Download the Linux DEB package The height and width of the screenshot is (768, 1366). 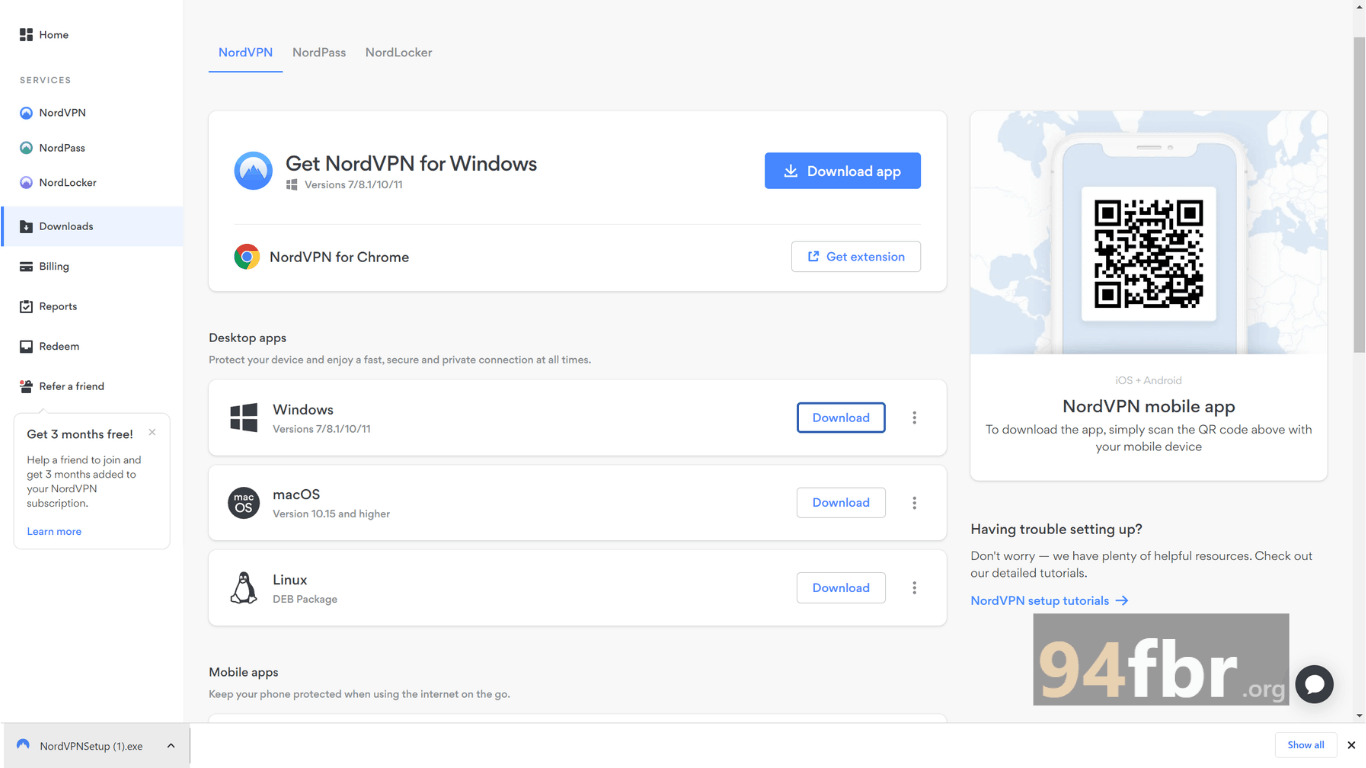coord(841,588)
